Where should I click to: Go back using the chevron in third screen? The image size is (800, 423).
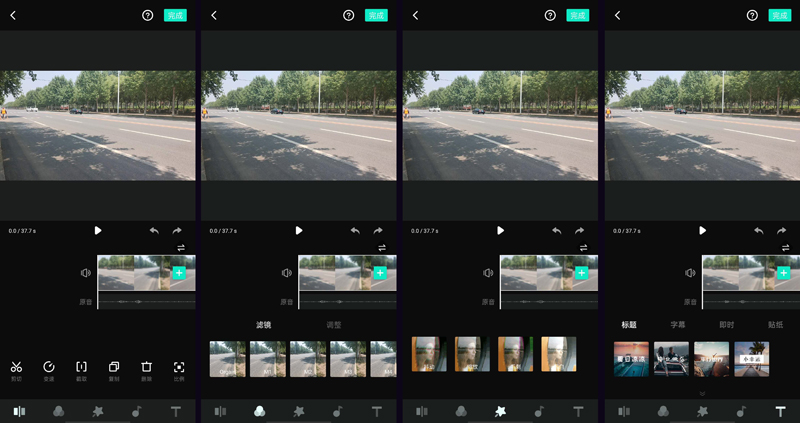(415, 15)
